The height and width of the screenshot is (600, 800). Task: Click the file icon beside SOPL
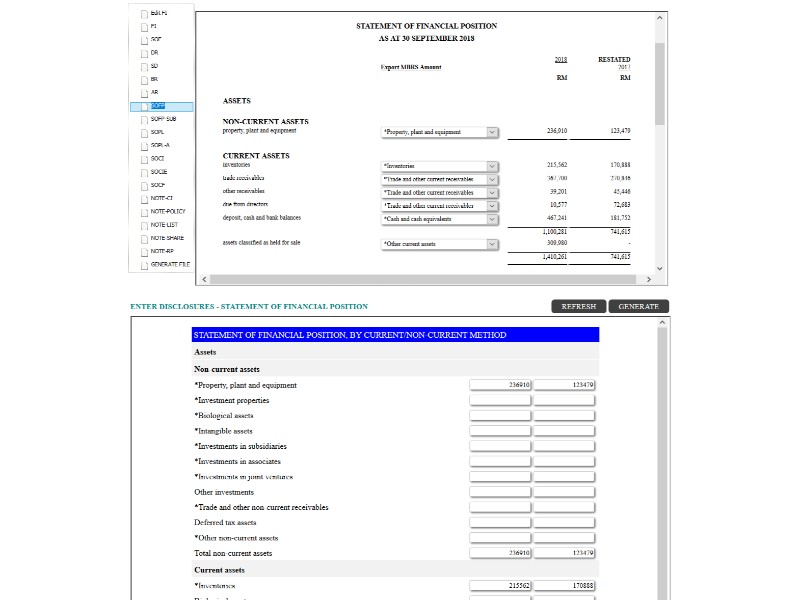click(144, 132)
